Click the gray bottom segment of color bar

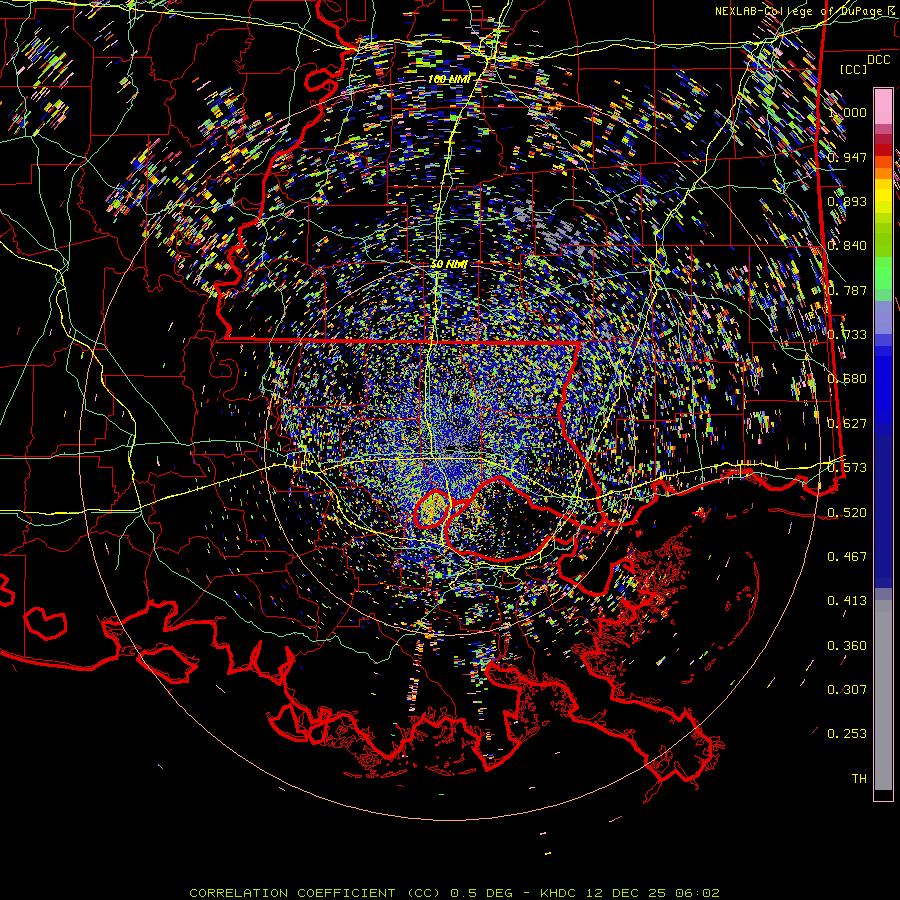[883, 695]
